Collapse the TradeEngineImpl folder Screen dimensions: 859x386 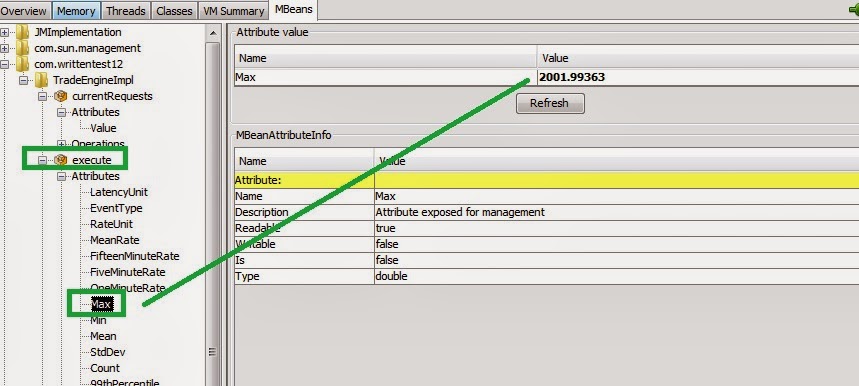[x=24, y=80]
